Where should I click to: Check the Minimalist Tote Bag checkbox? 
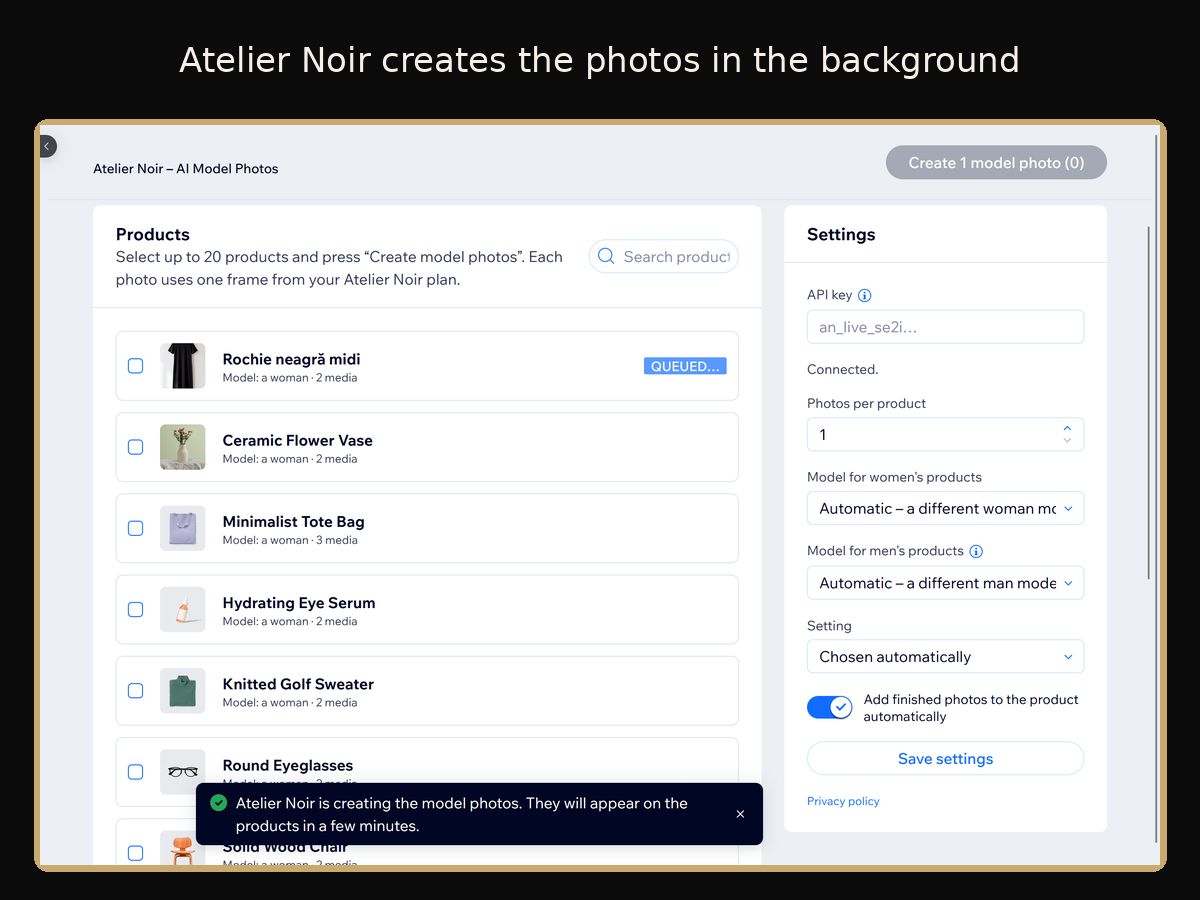(136, 528)
